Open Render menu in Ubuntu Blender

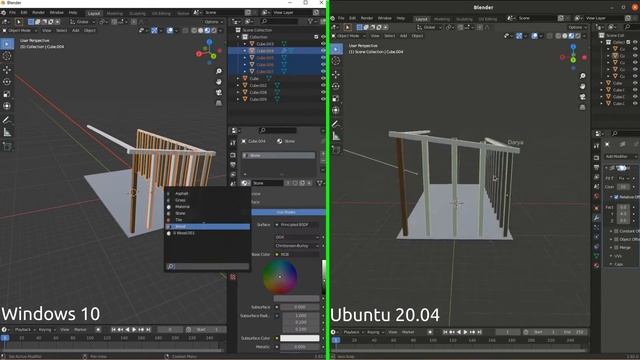point(367,18)
